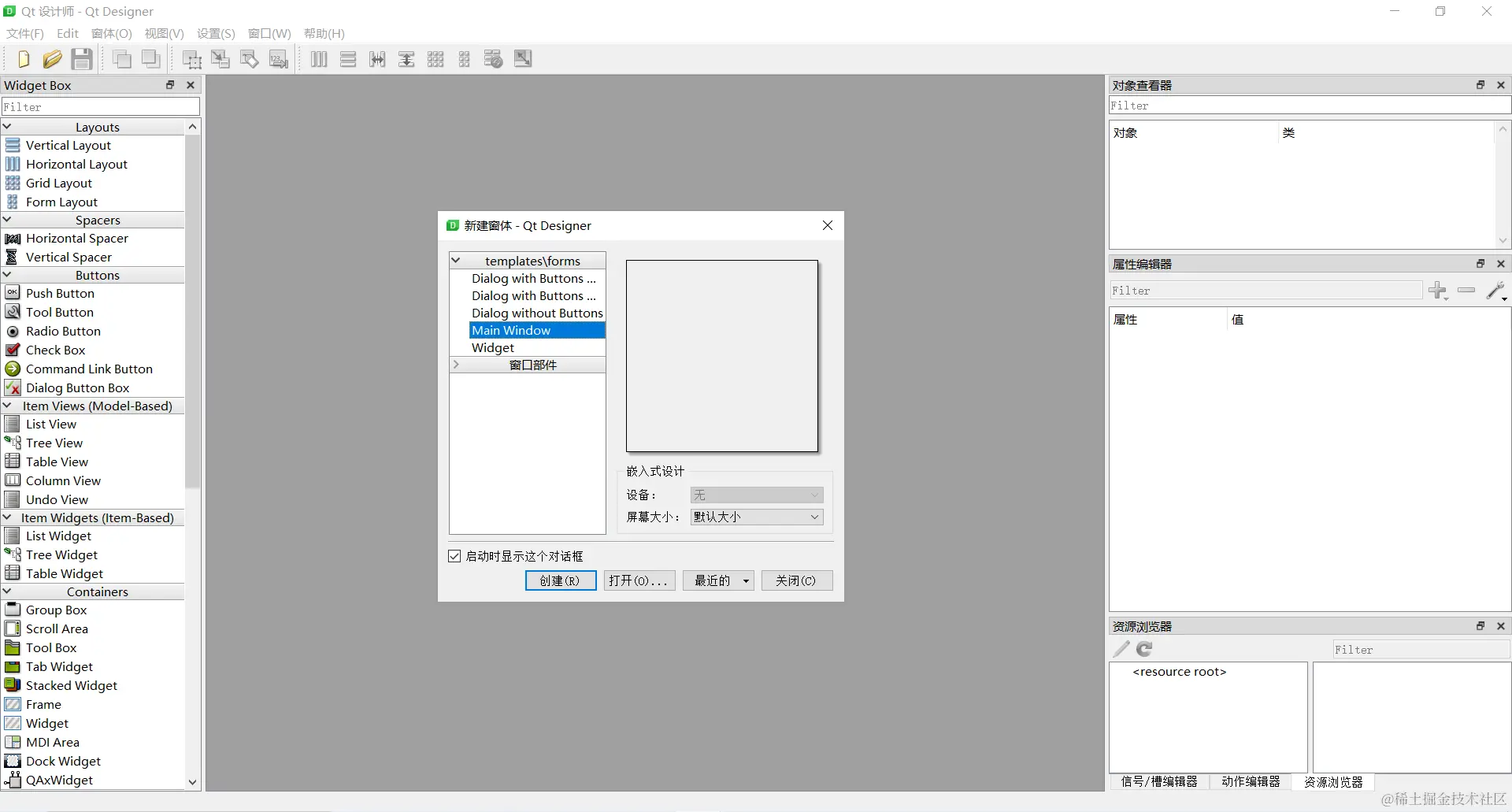
Task: Switch to the 动作编辑器 tab
Action: coord(1251,781)
